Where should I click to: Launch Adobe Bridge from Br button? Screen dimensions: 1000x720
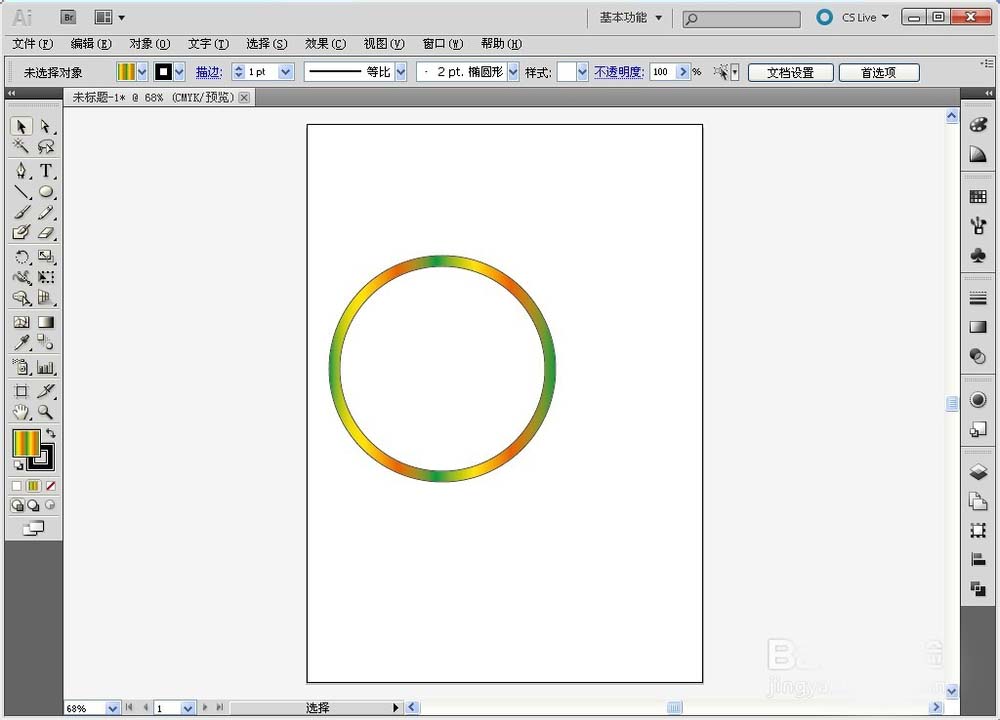(68, 17)
